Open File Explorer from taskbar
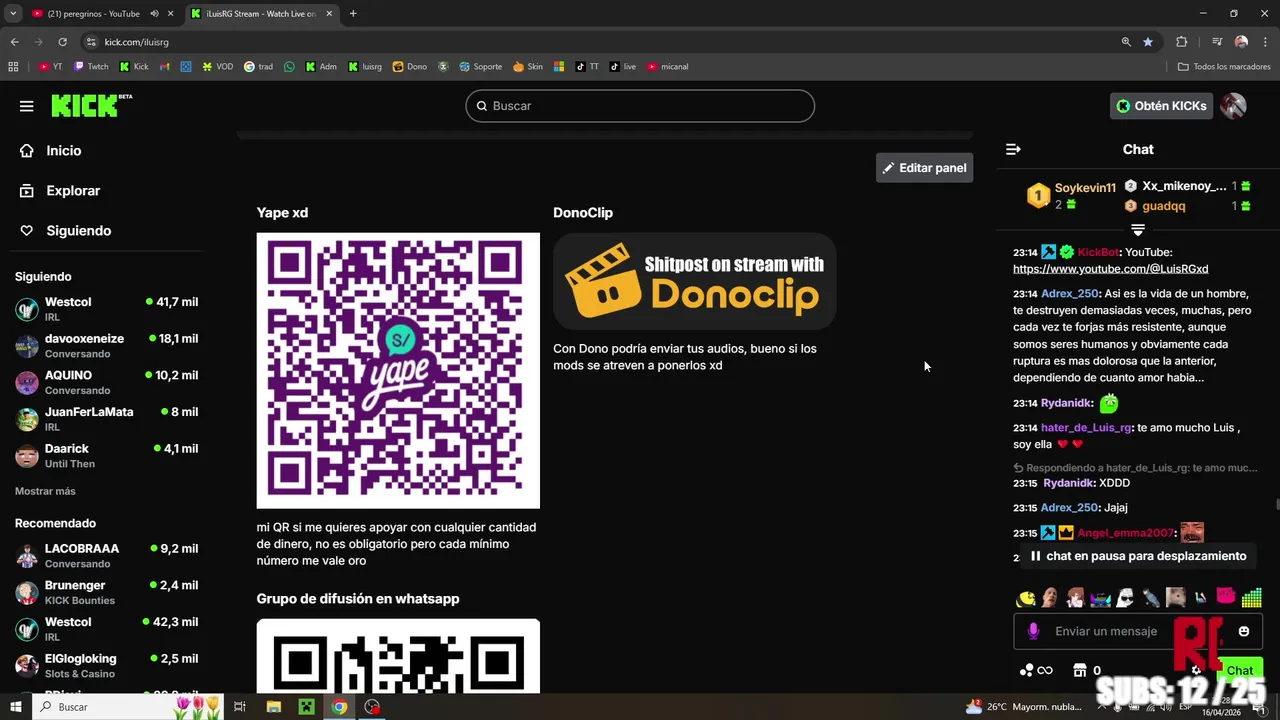This screenshot has height=720, width=1280. (x=273, y=707)
